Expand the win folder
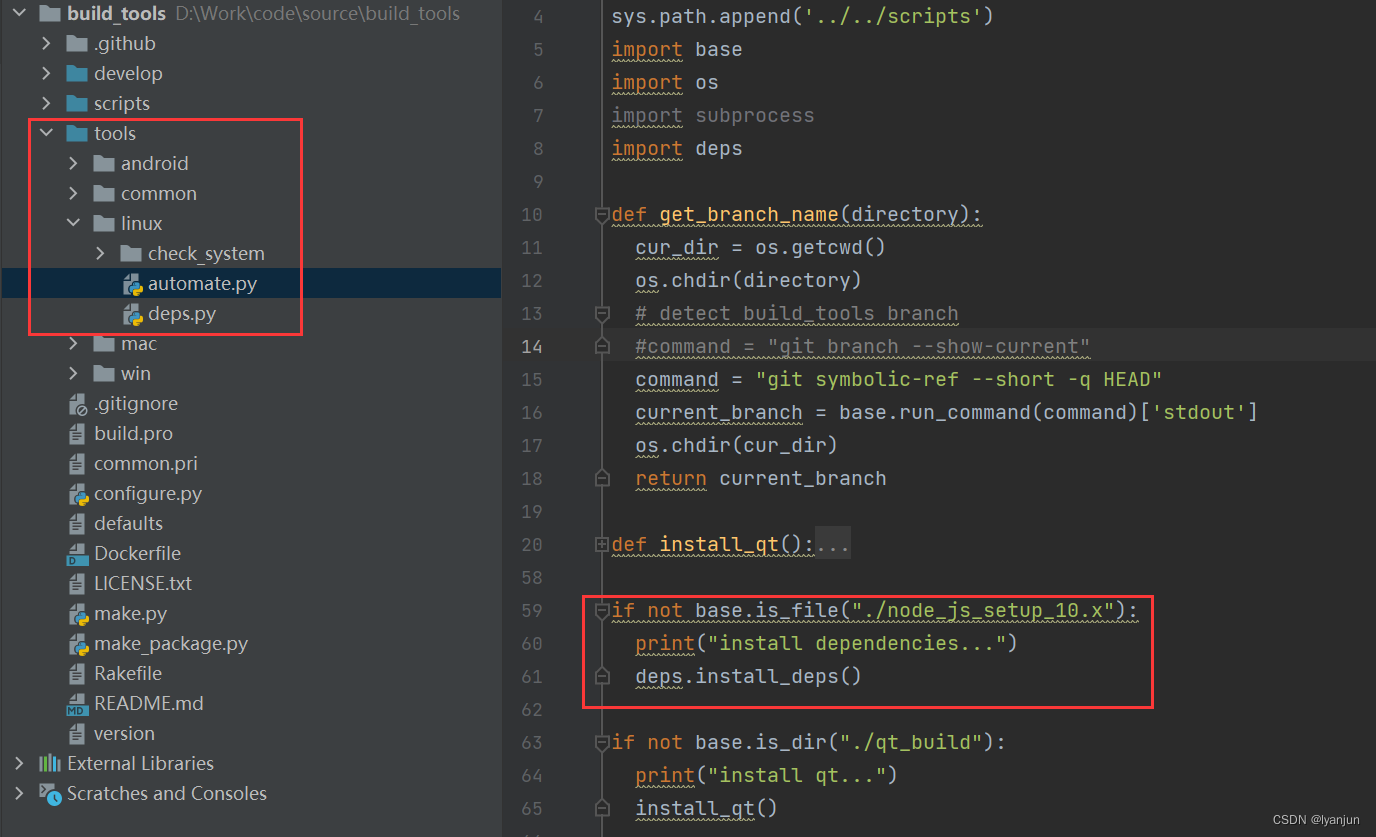Screen dimensions: 1376x837 (x=73, y=373)
